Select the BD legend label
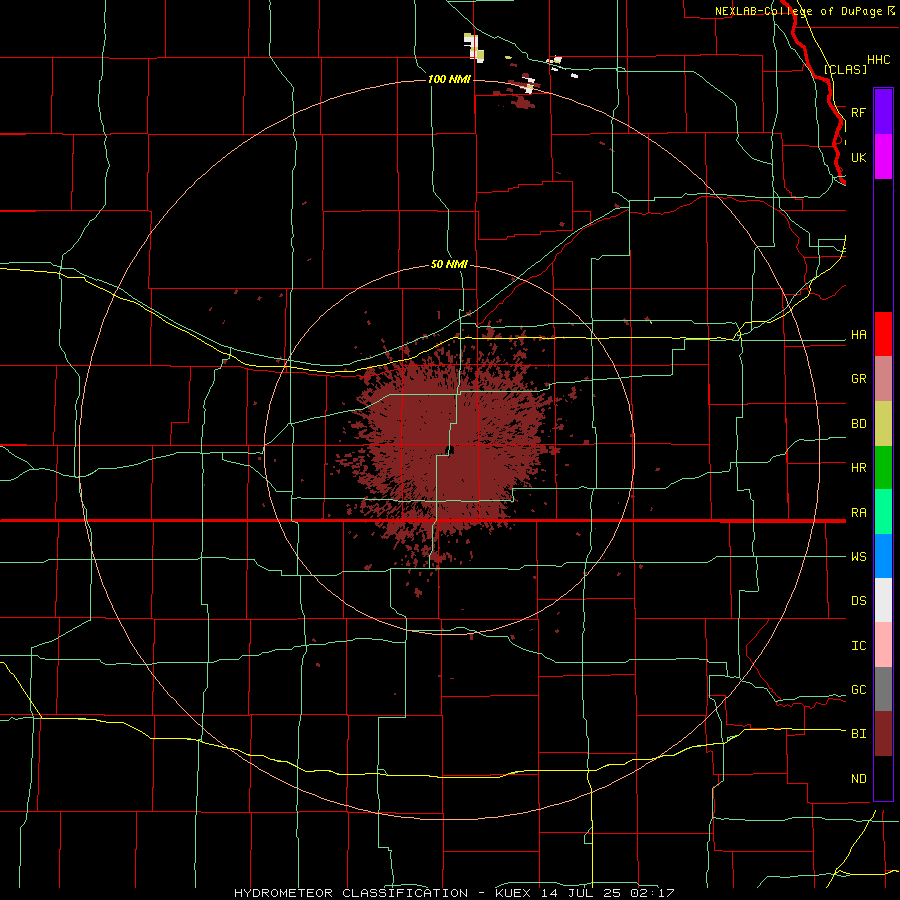Viewport: 900px width, 900px height. click(x=858, y=424)
